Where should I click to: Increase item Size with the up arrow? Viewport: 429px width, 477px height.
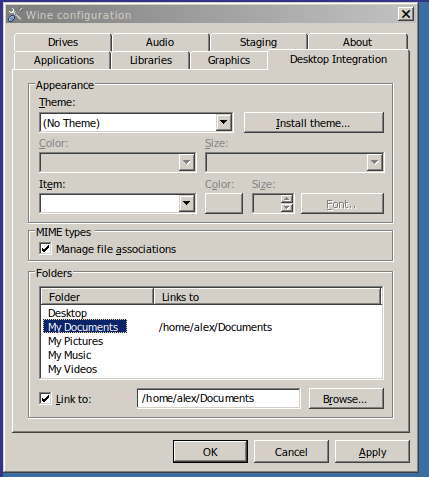(x=287, y=199)
